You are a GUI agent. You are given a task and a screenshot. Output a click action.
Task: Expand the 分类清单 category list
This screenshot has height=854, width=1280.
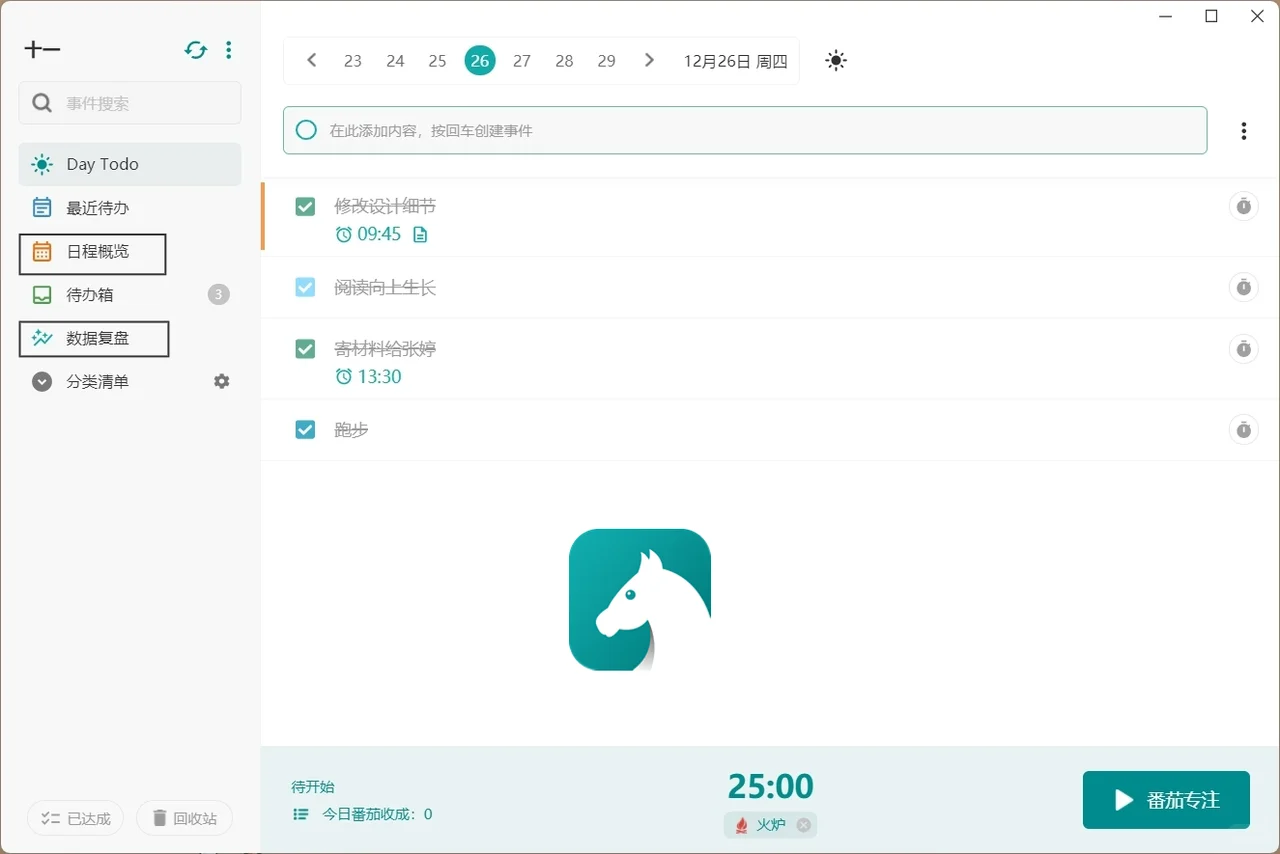(x=40, y=381)
